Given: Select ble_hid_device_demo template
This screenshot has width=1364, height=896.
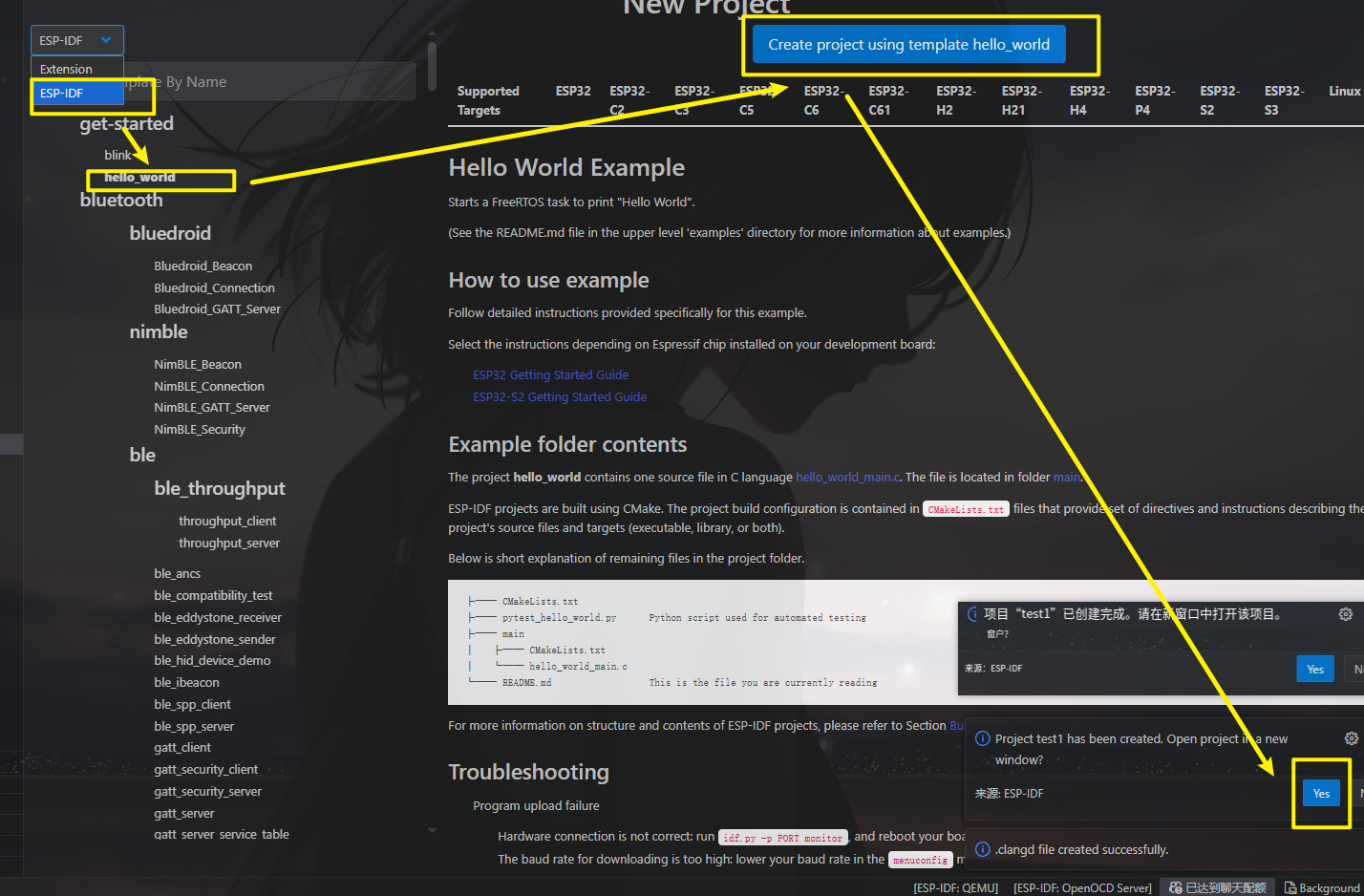Looking at the screenshot, I should coord(212,660).
